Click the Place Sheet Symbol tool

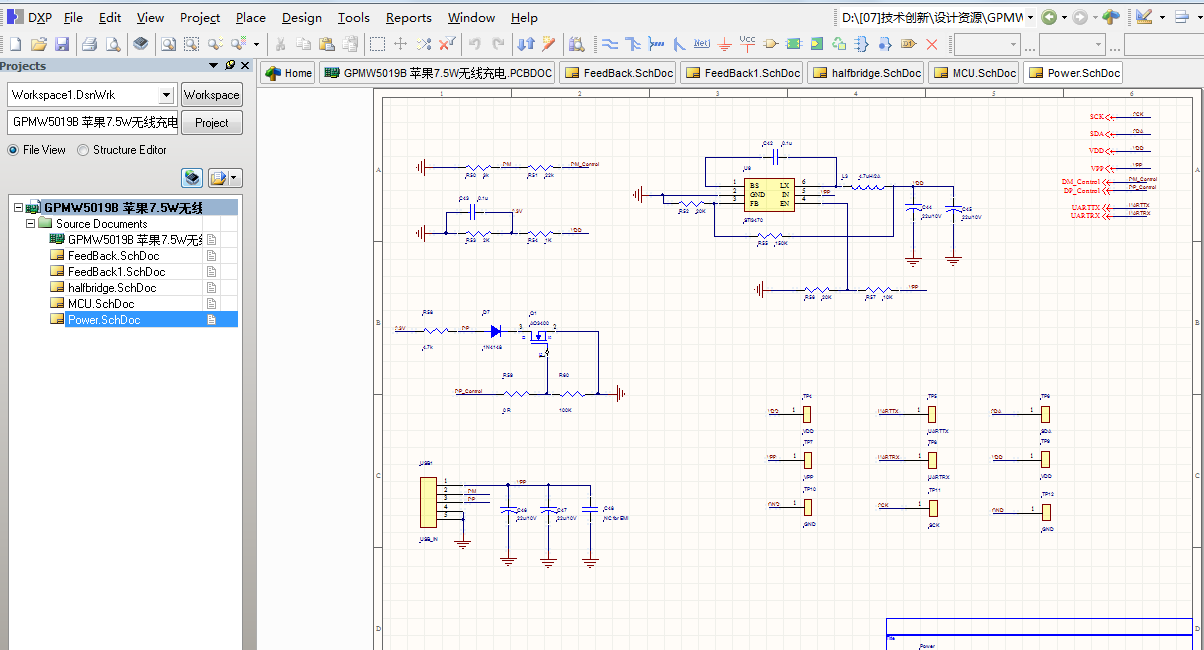click(794, 44)
